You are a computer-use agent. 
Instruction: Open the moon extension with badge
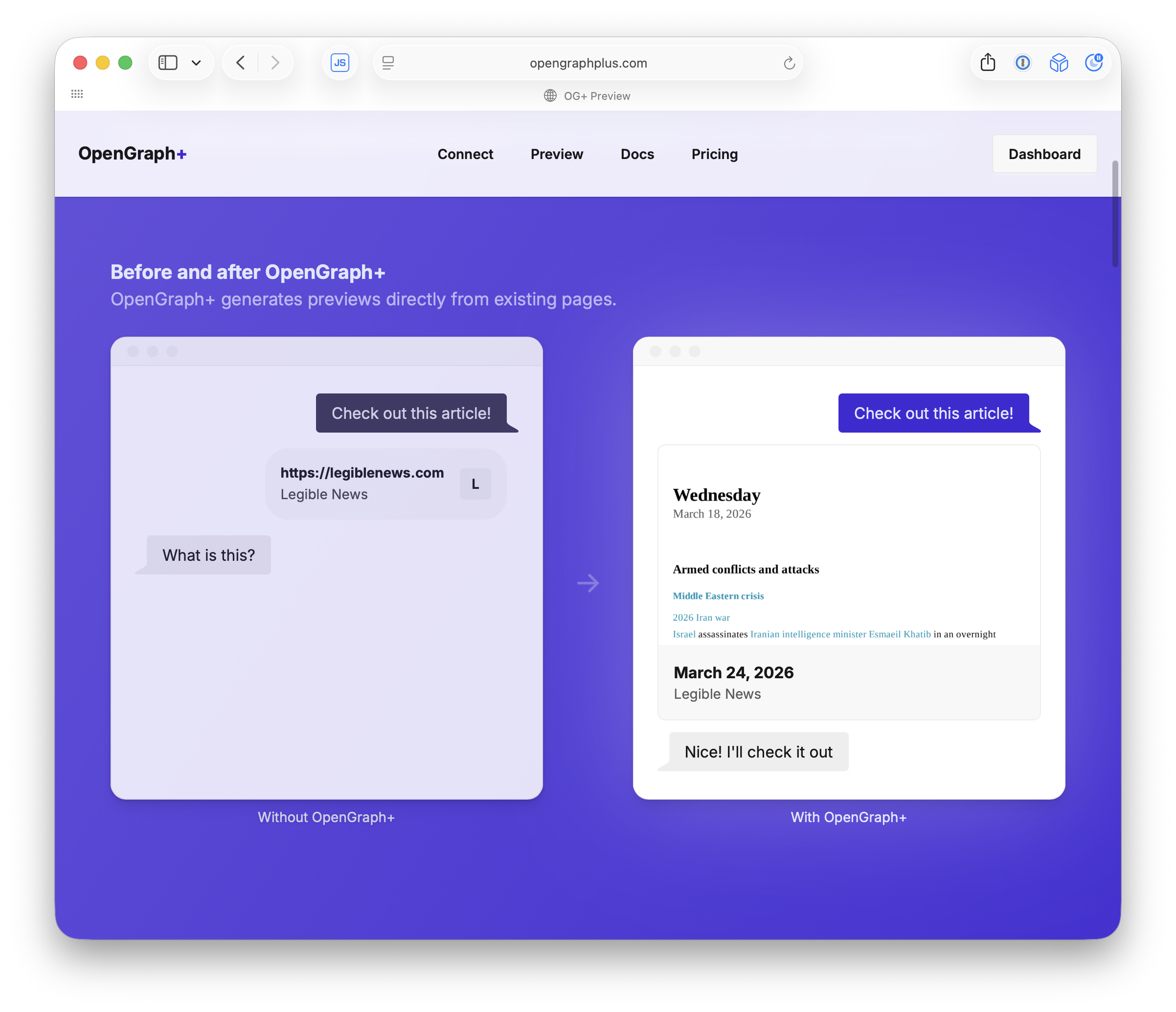1093,63
